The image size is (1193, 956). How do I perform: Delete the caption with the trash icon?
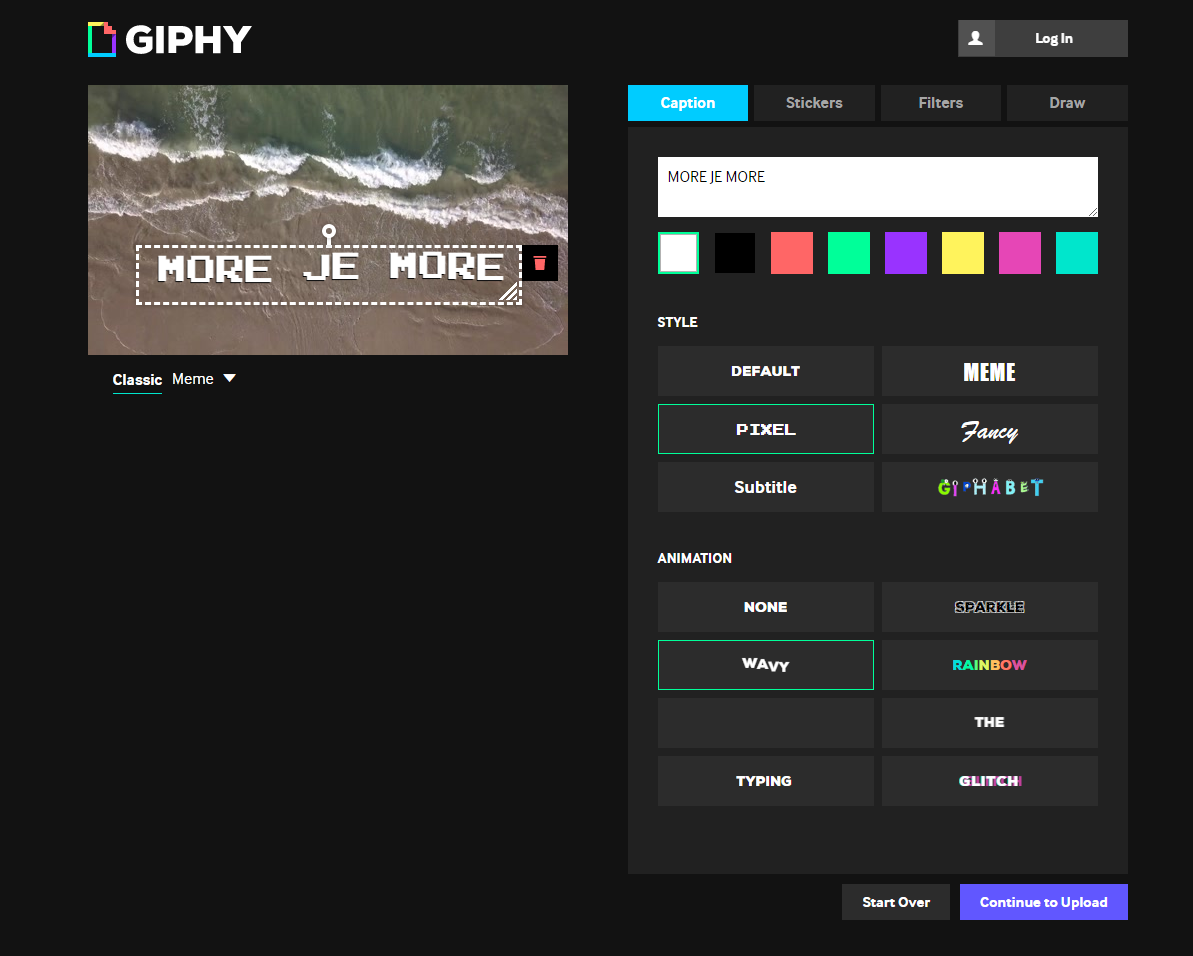coord(540,263)
